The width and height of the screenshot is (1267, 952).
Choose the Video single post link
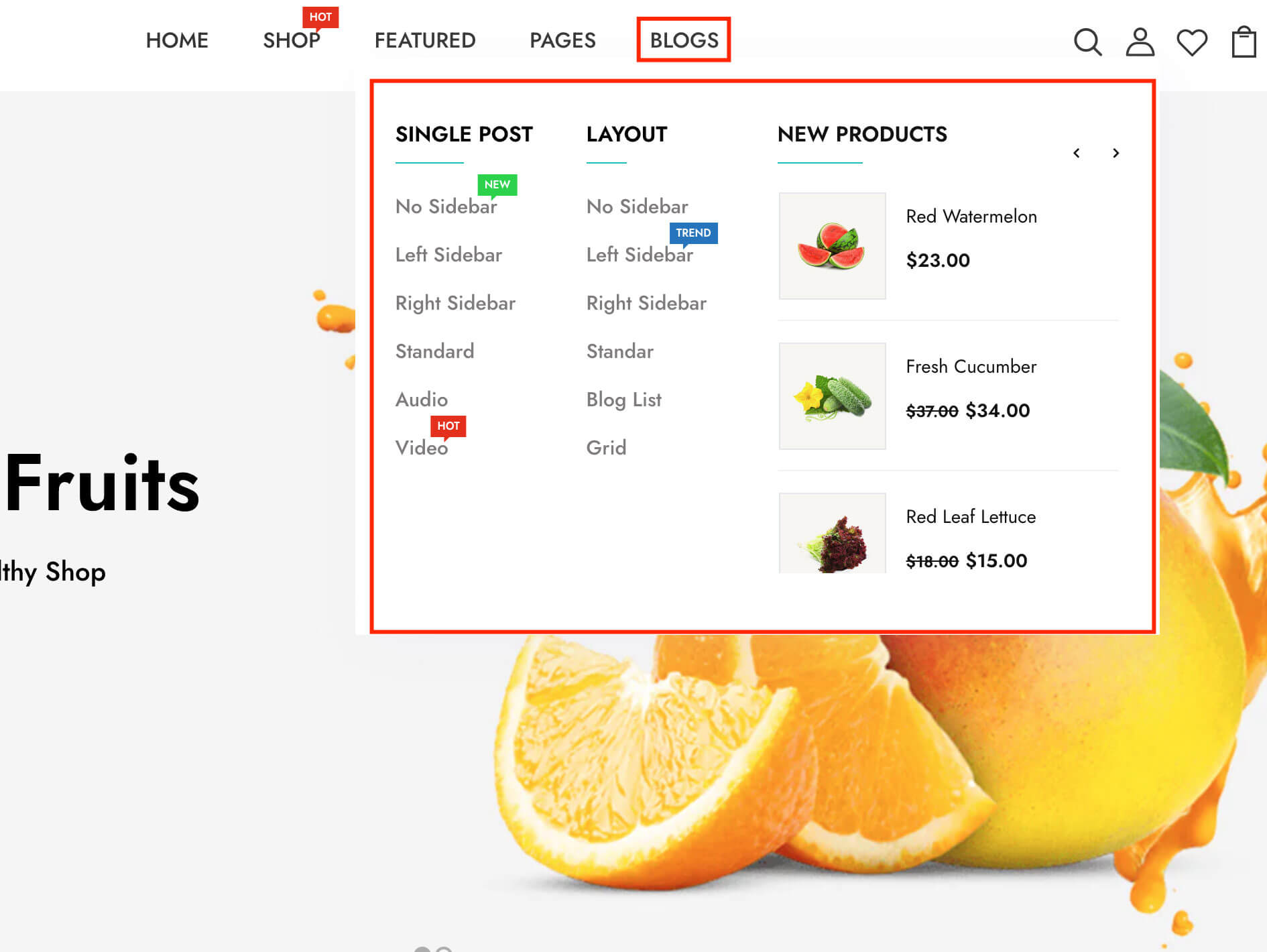tap(422, 448)
